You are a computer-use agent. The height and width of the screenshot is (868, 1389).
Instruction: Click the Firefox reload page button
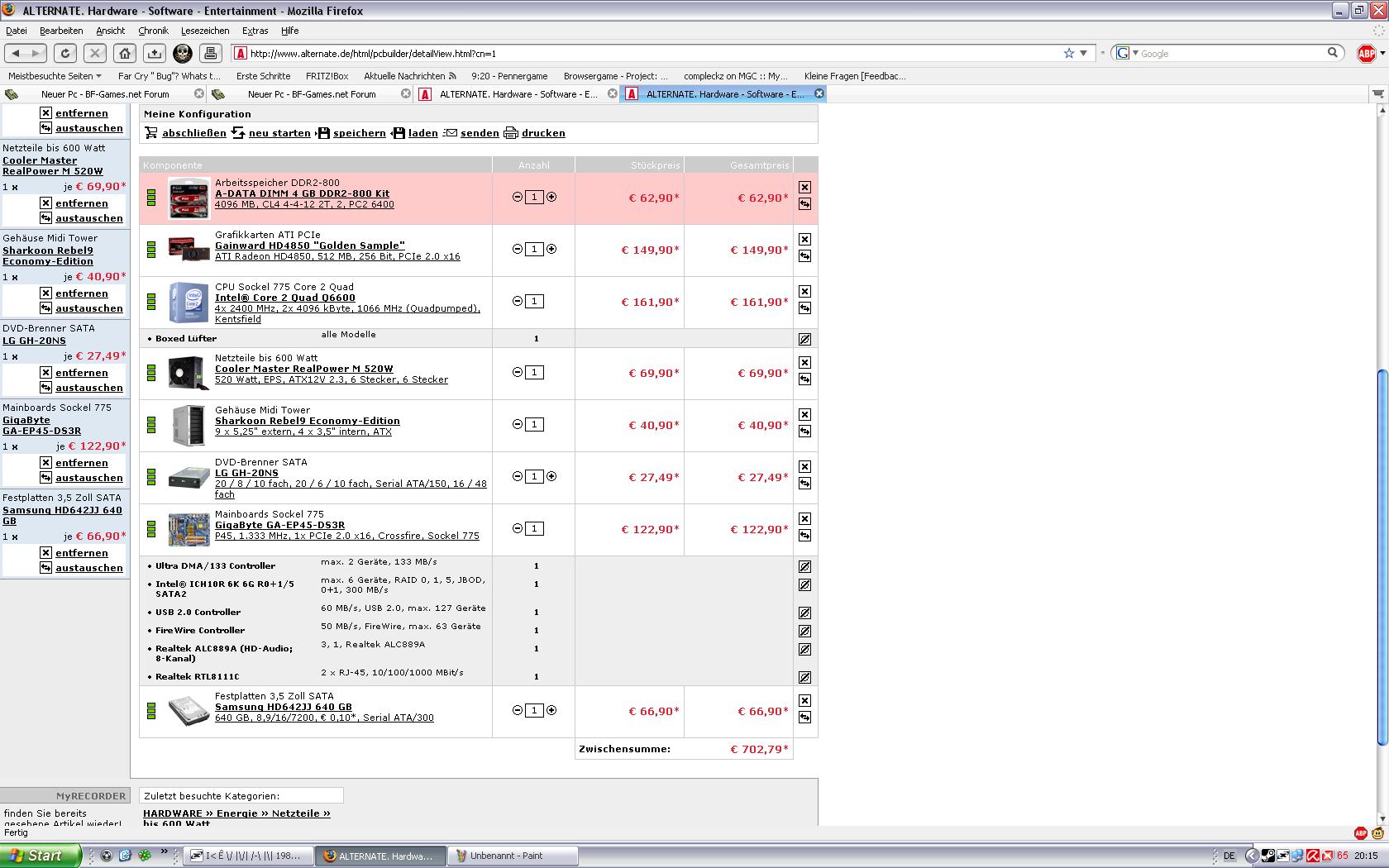click(65, 53)
